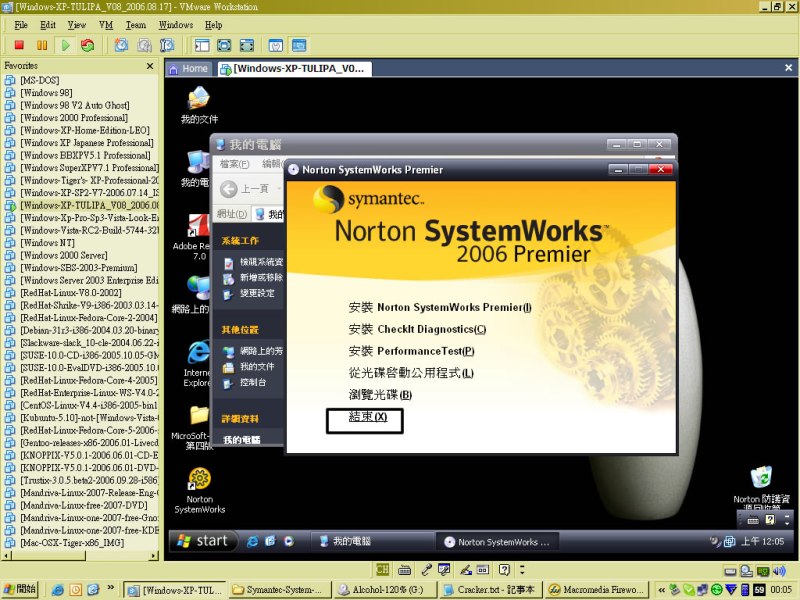The height and width of the screenshot is (600, 800).
Task: Click the red Power Off button in VMware toolbar
Action: coord(19,45)
